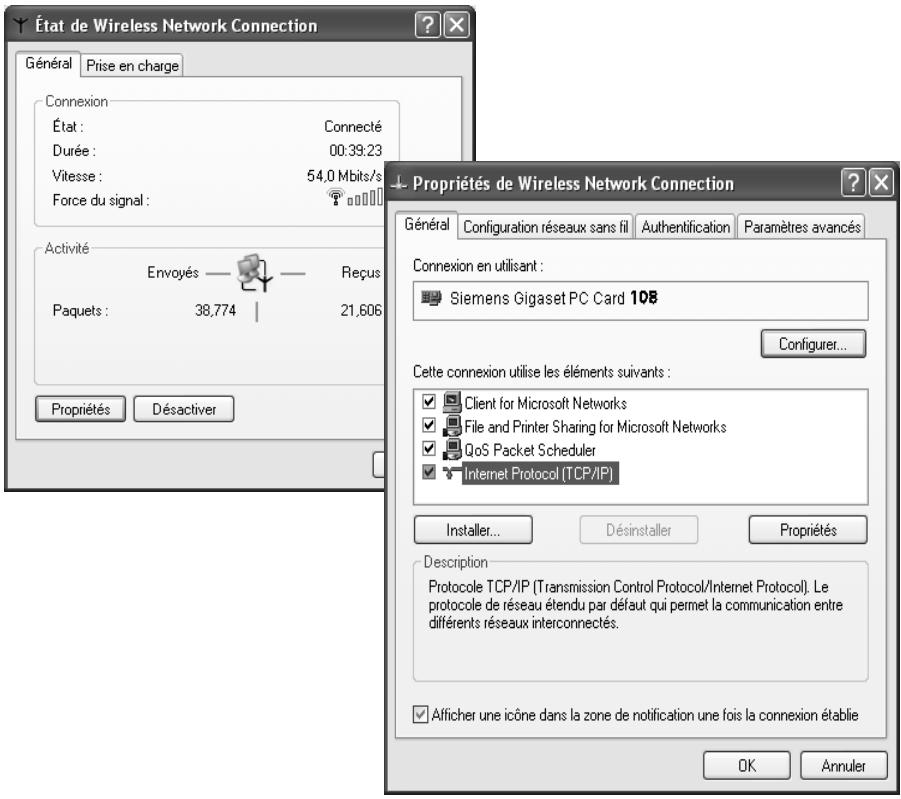The image size is (901, 799).
Task: Click the QoS Packet Scheduler icon
Action: point(452,450)
